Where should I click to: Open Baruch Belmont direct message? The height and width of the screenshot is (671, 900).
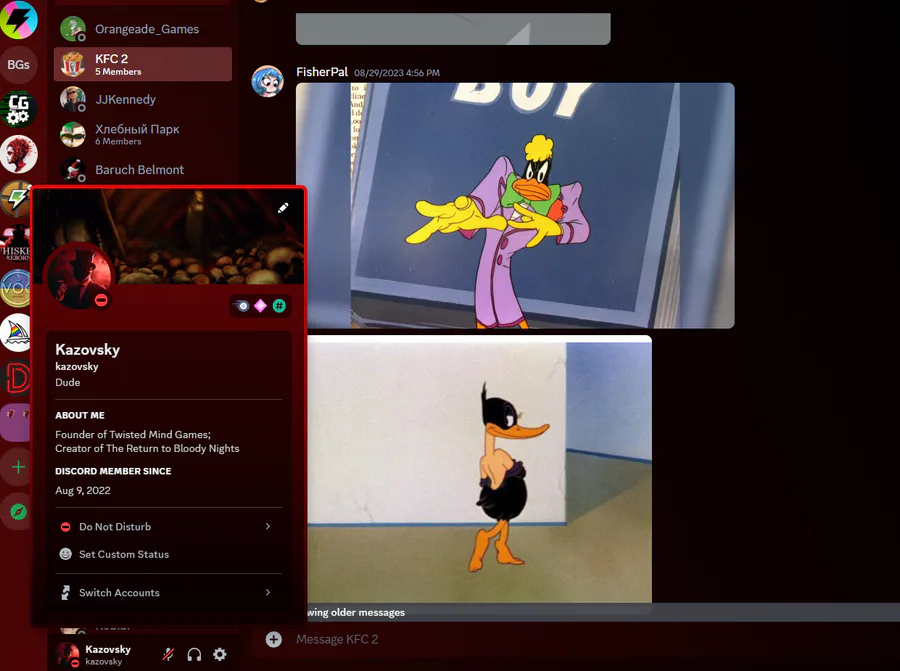[x=143, y=170]
